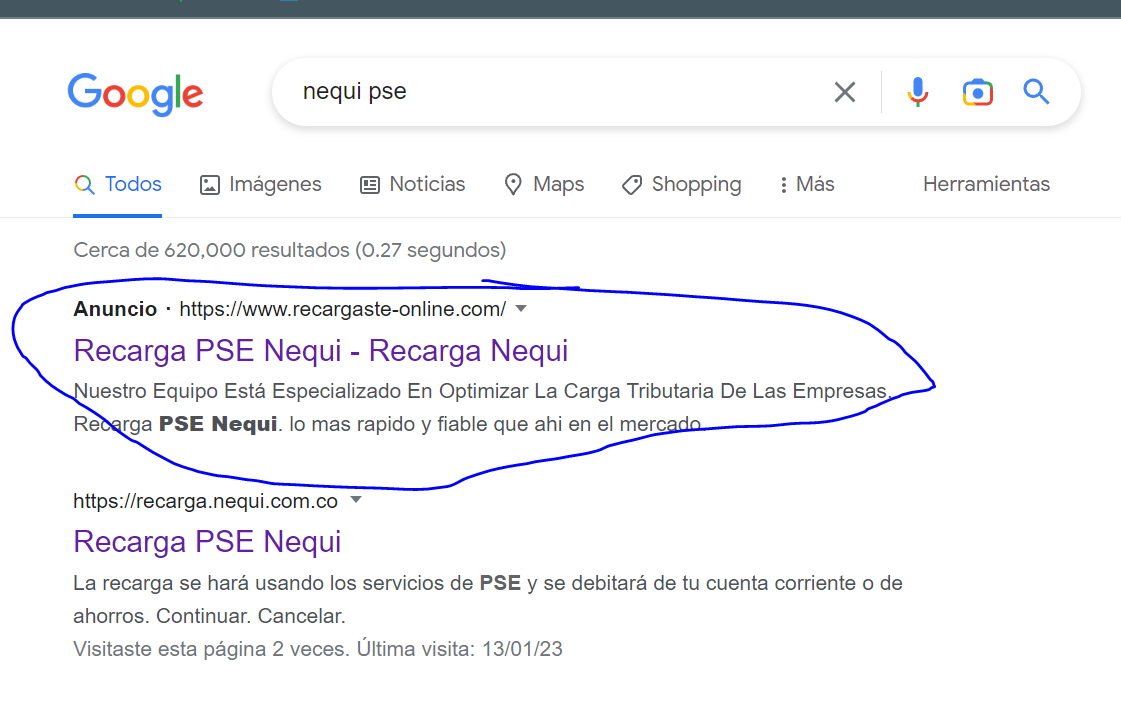Viewport: 1121px width, 701px height.
Task: Click the 'Anuncio' label
Action: coord(115,309)
